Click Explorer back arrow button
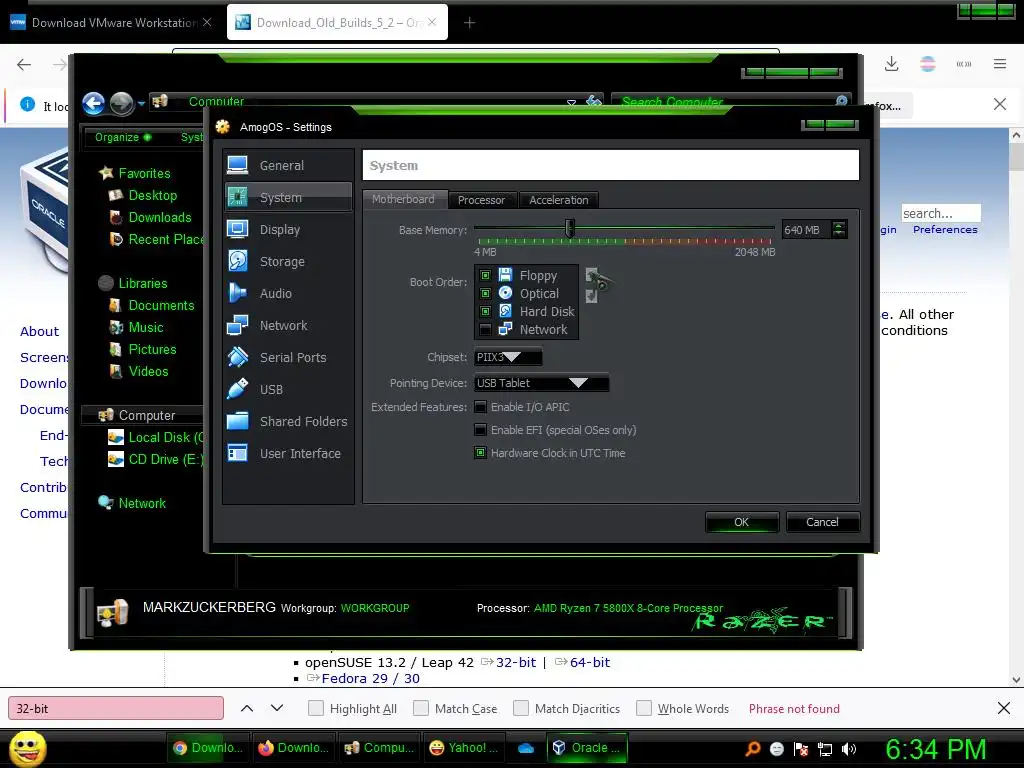This screenshot has width=1024, height=768. pyautogui.click(x=93, y=103)
